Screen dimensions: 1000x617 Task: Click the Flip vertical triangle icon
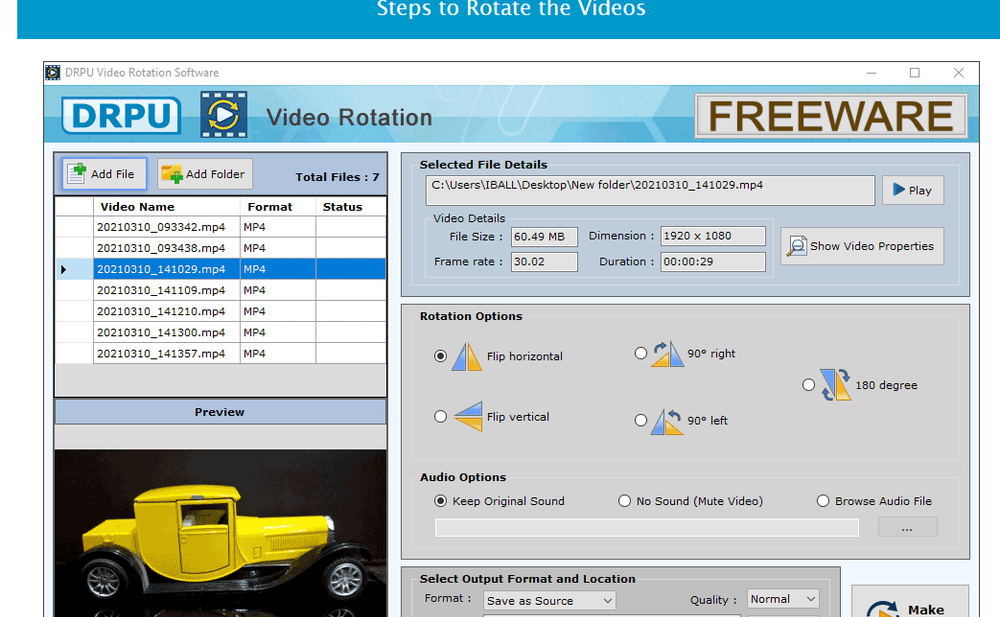(x=468, y=417)
